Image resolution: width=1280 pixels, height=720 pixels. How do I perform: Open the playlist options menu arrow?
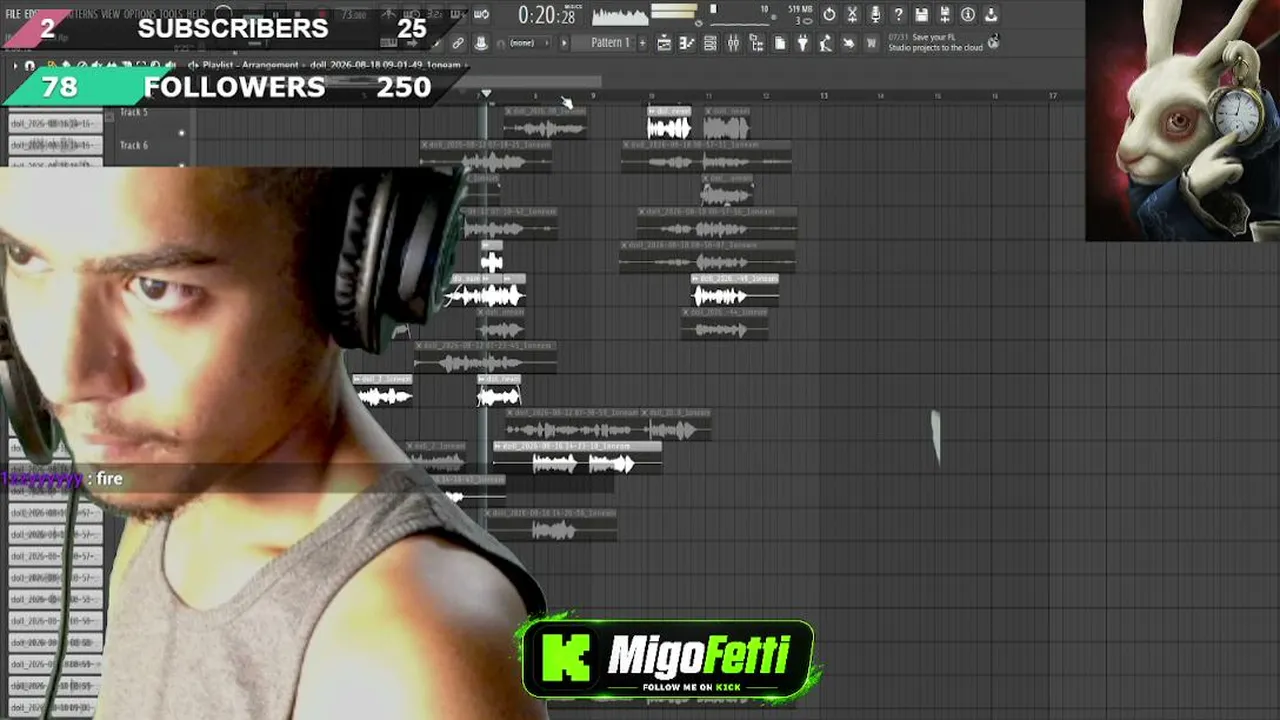pos(15,66)
